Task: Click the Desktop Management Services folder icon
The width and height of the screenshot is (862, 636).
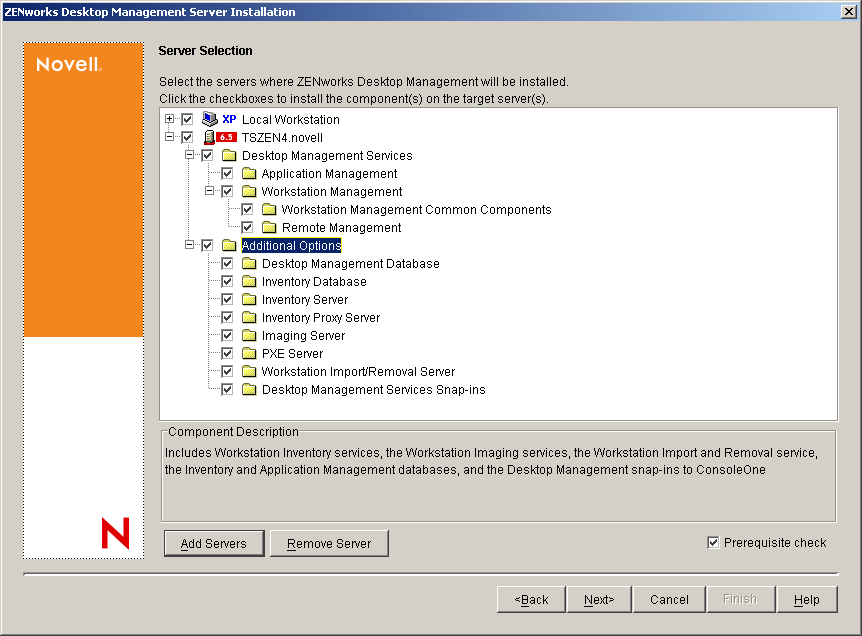Action: tap(229, 155)
